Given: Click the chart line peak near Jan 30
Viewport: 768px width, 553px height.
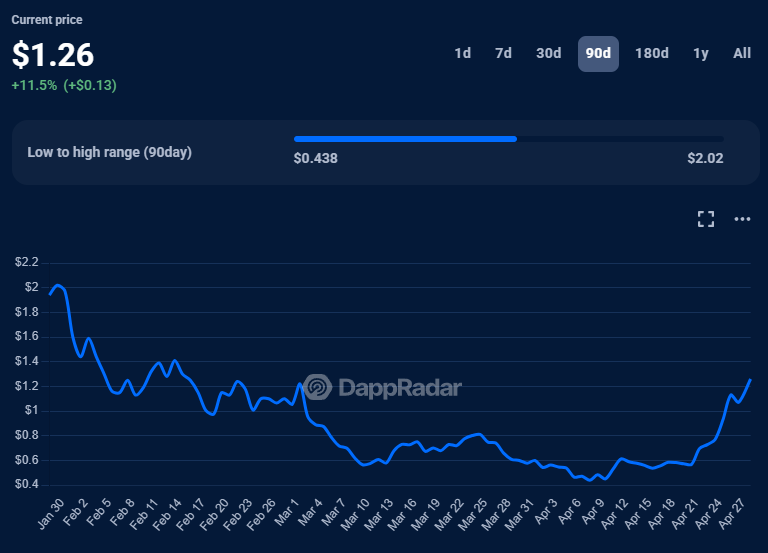Looking at the screenshot, I should [x=57, y=286].
